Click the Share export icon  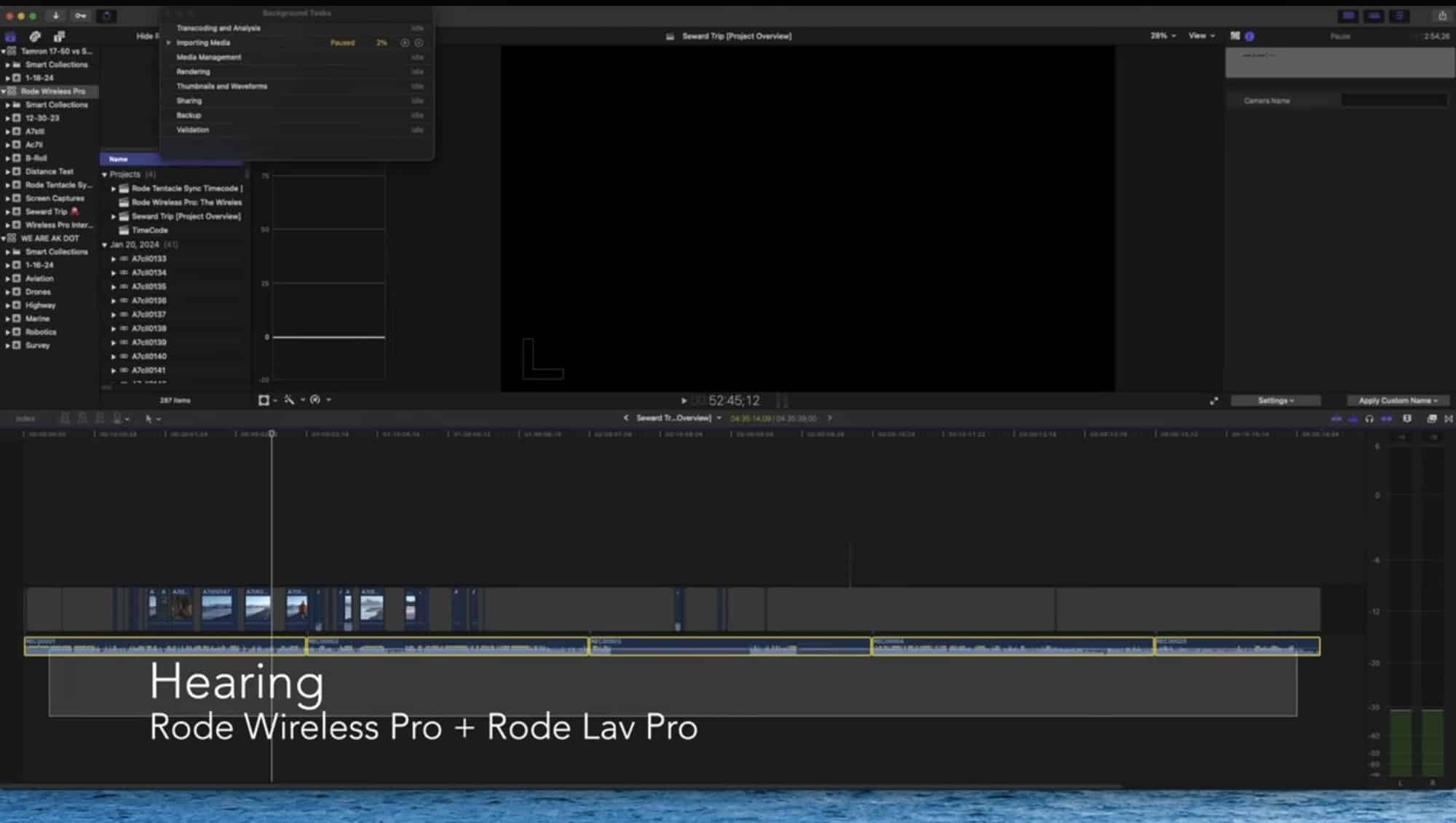click(x=1442, y=15)
